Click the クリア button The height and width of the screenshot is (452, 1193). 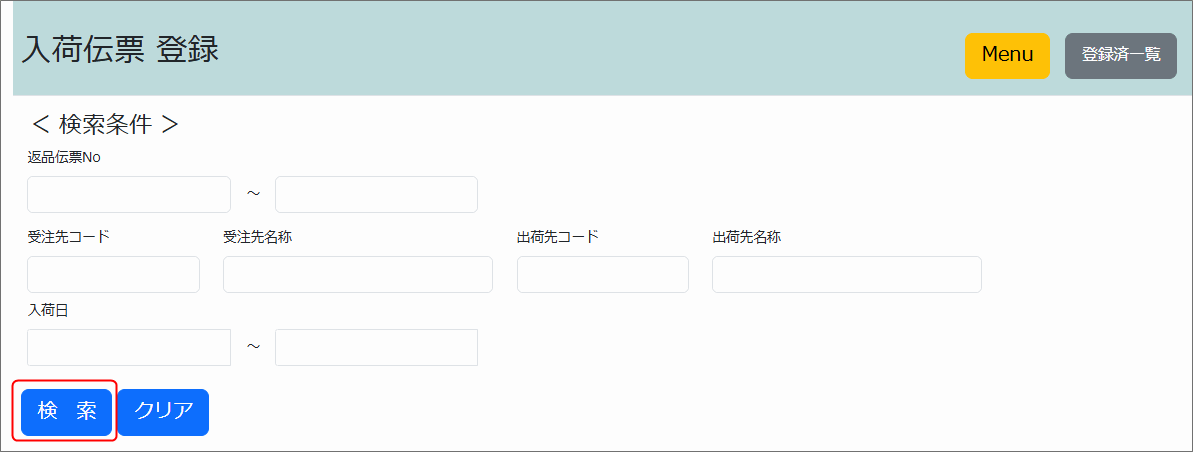[163, 412]
